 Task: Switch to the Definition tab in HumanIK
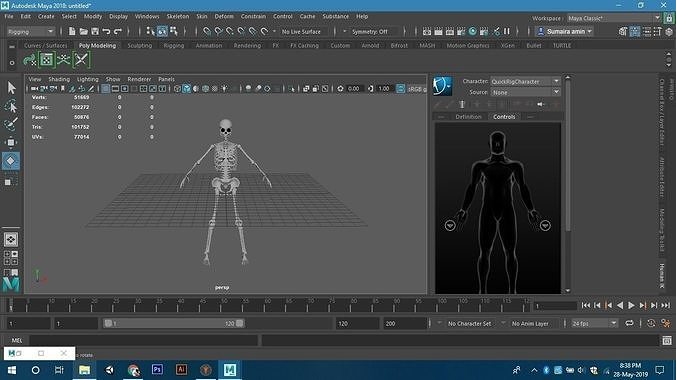(x=468, y=117)
